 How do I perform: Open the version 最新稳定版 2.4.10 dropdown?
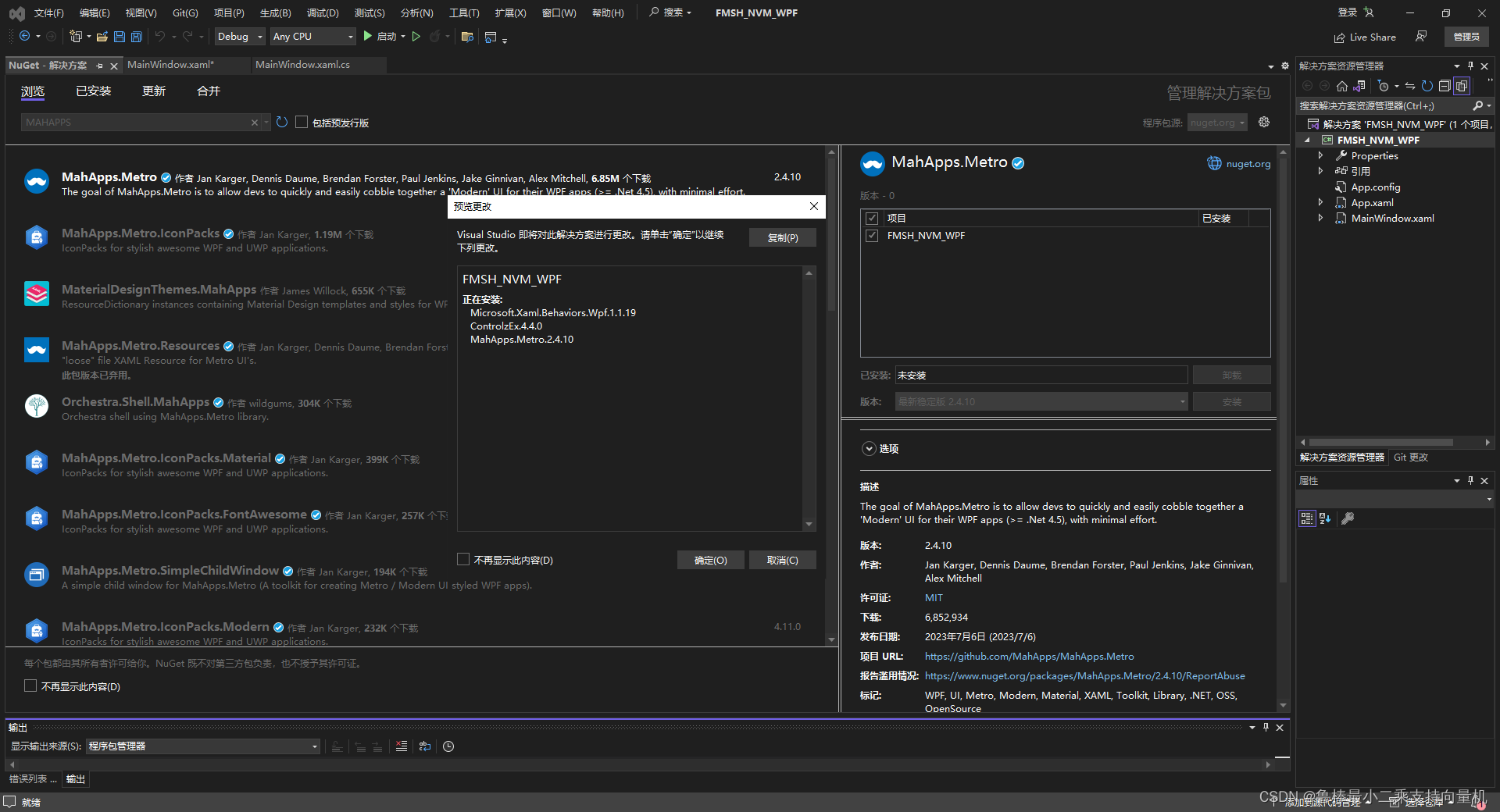coord(1041,401)
